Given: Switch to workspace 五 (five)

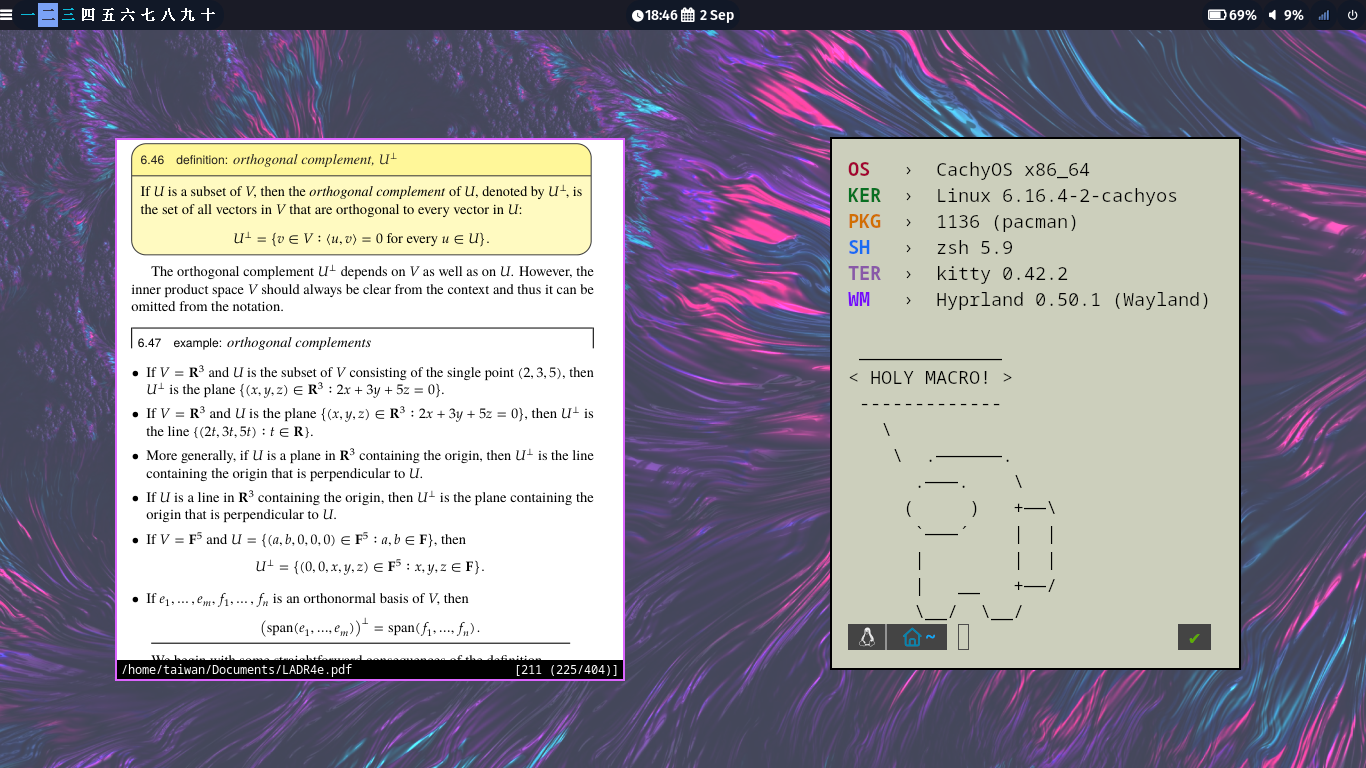Looking at the screenshot, I should pyautogui.click(x=108, y=15).
